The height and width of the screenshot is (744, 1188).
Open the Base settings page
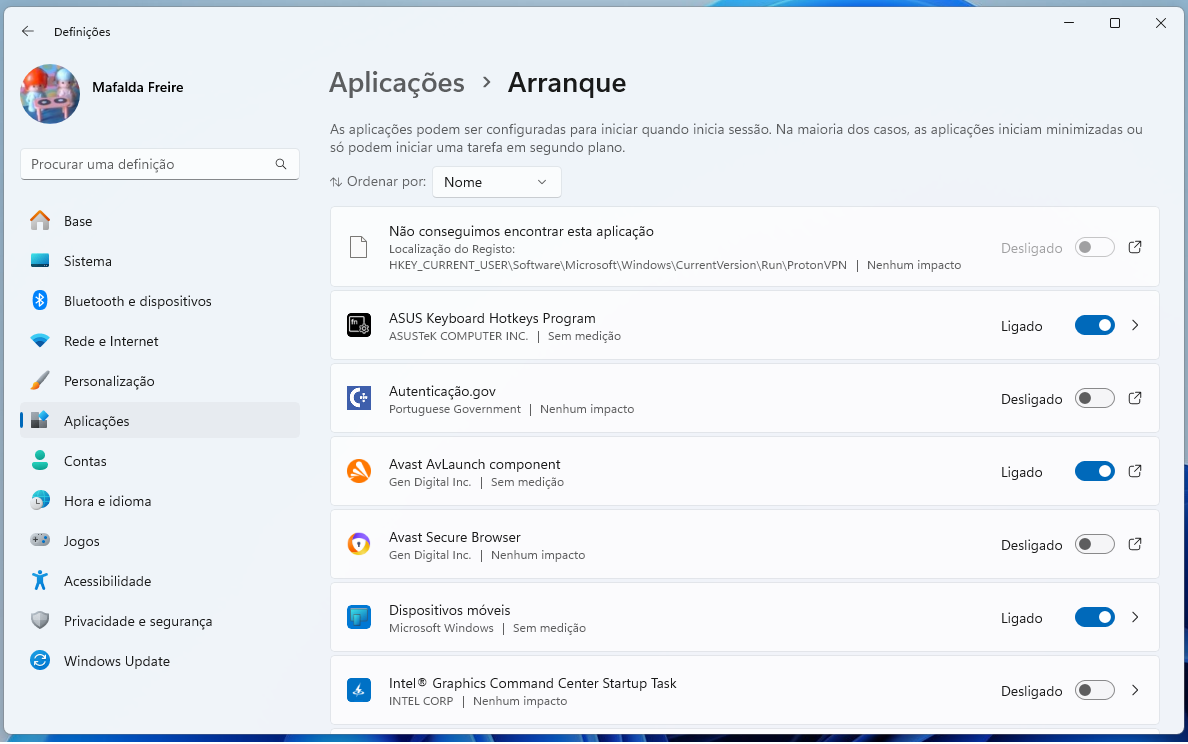coord(160,221)
